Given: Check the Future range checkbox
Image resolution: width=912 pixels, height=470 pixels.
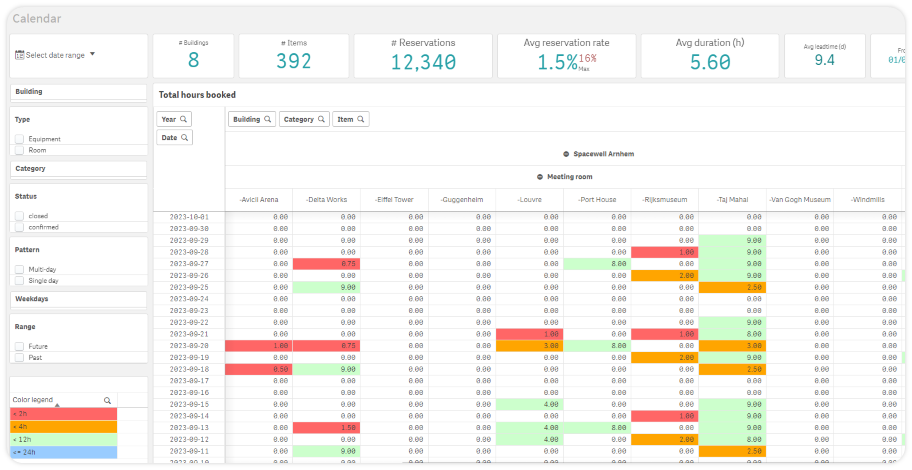Looking at the screenshot, I should pos(20,346).
